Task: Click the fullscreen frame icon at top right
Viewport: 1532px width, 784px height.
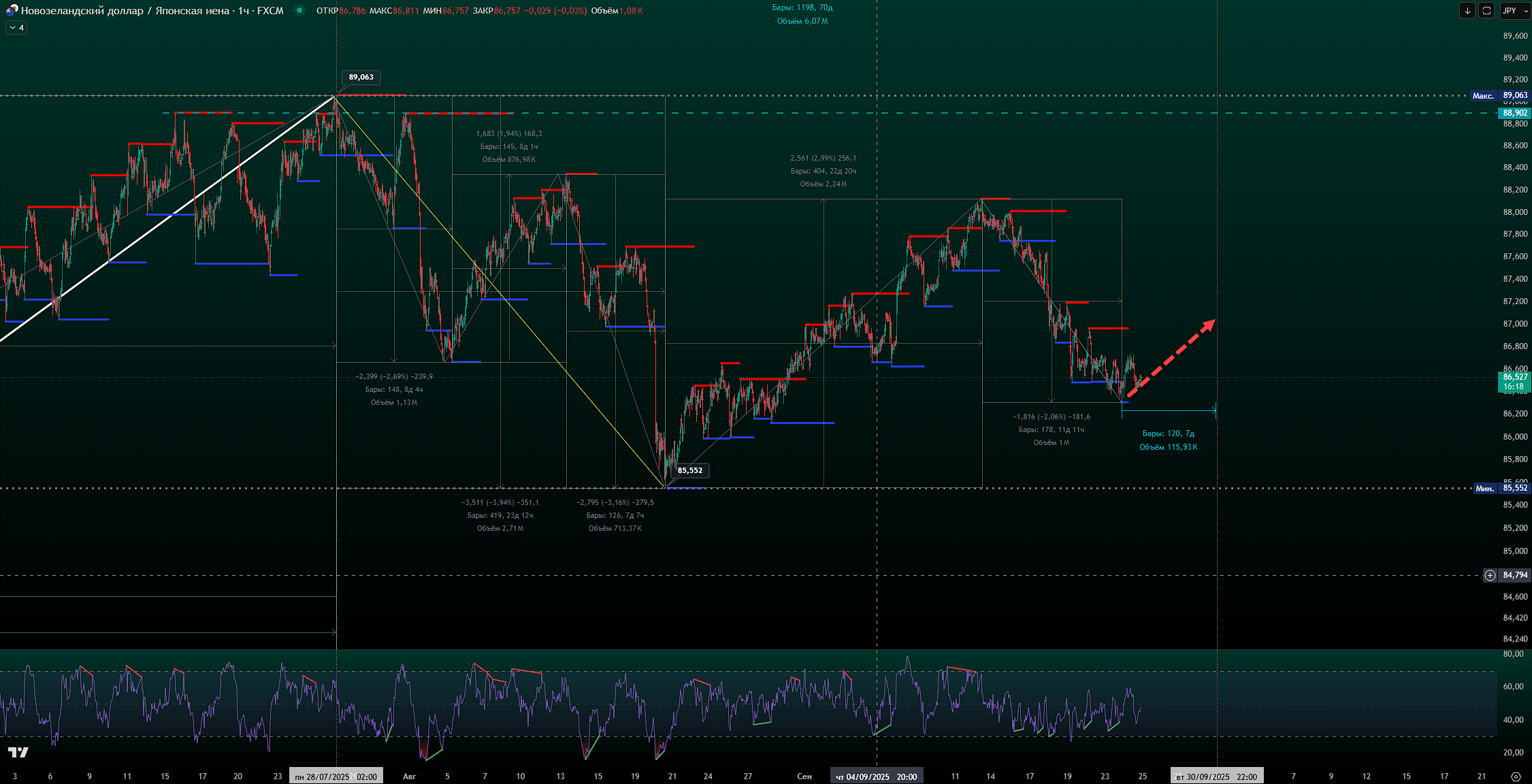Action: pyautogui.click(x=1486, y=10)
